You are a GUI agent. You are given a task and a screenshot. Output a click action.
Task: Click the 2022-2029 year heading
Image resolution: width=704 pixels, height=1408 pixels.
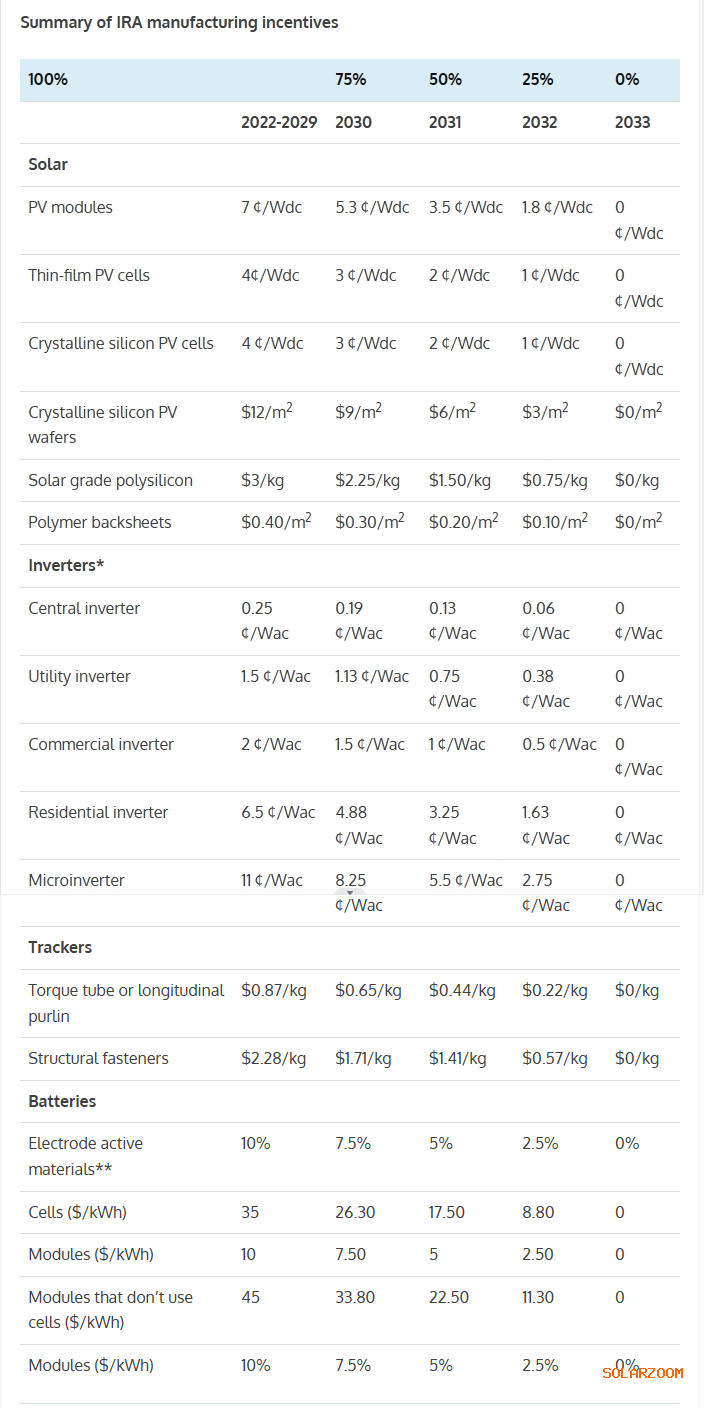[x=279, y=122]
